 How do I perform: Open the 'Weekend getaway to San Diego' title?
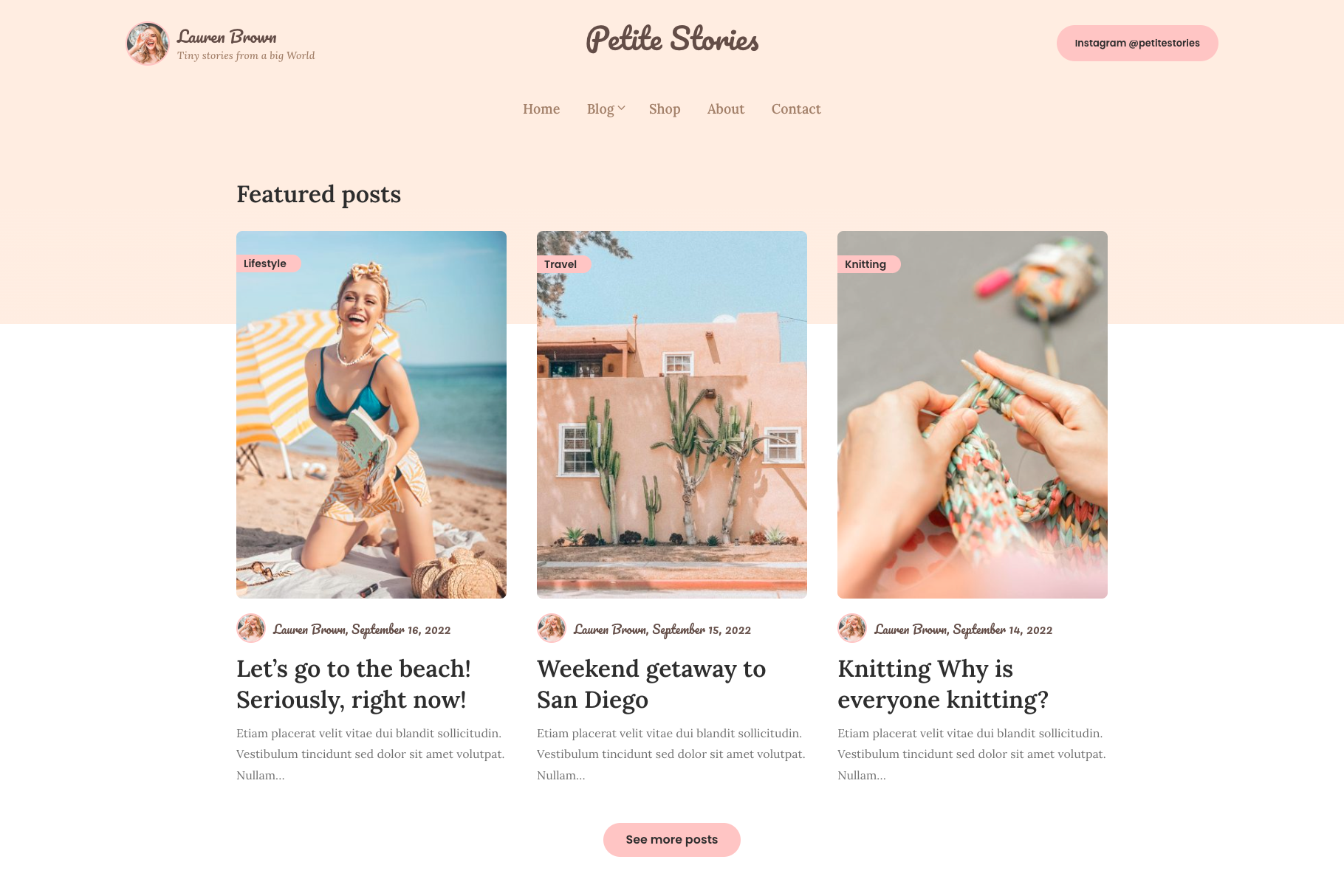tap(651, 684)
